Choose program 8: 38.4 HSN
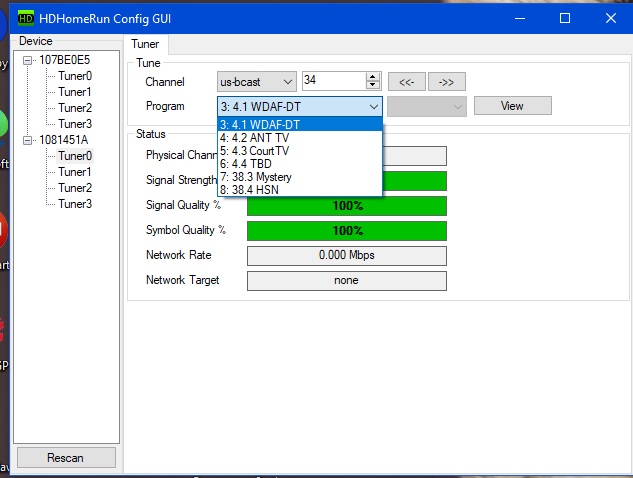633x478 pixels. tap(300, 190)
